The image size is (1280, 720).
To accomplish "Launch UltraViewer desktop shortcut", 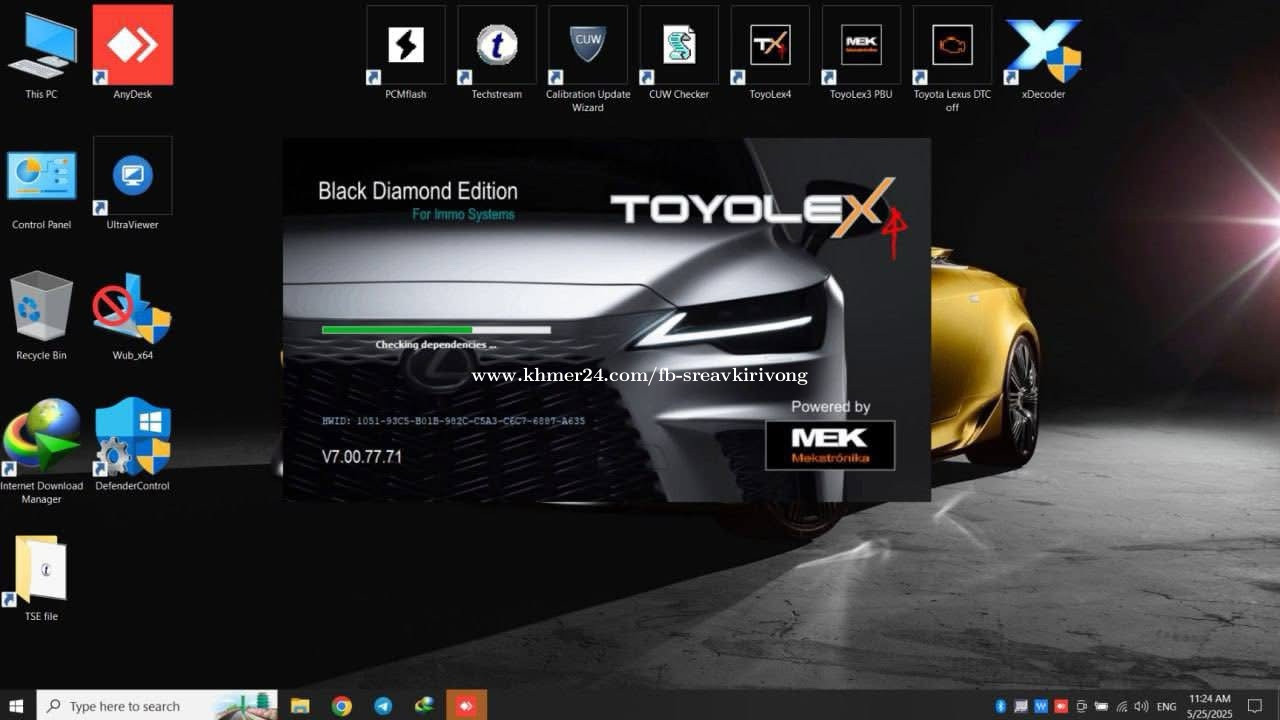I will [x=132, y=185].
